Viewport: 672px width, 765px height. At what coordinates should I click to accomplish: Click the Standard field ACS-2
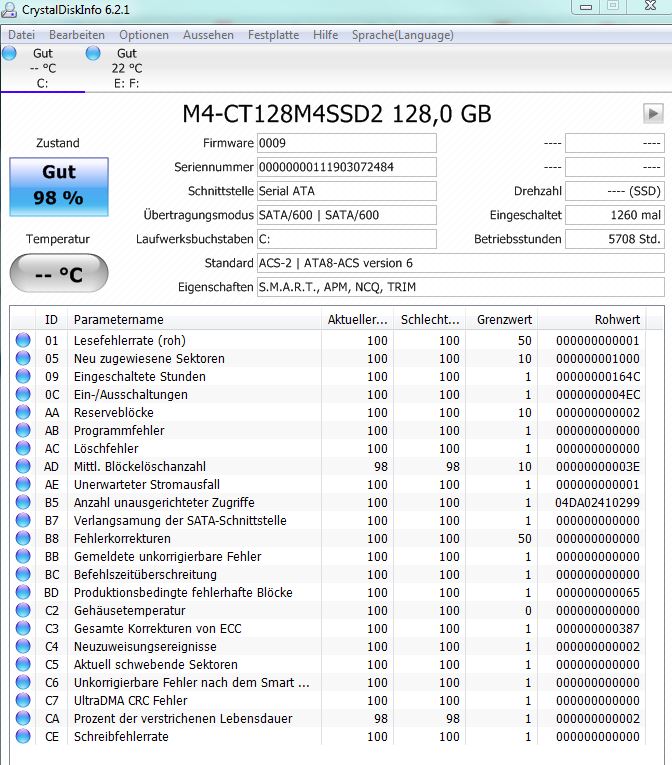click(461, 263)
